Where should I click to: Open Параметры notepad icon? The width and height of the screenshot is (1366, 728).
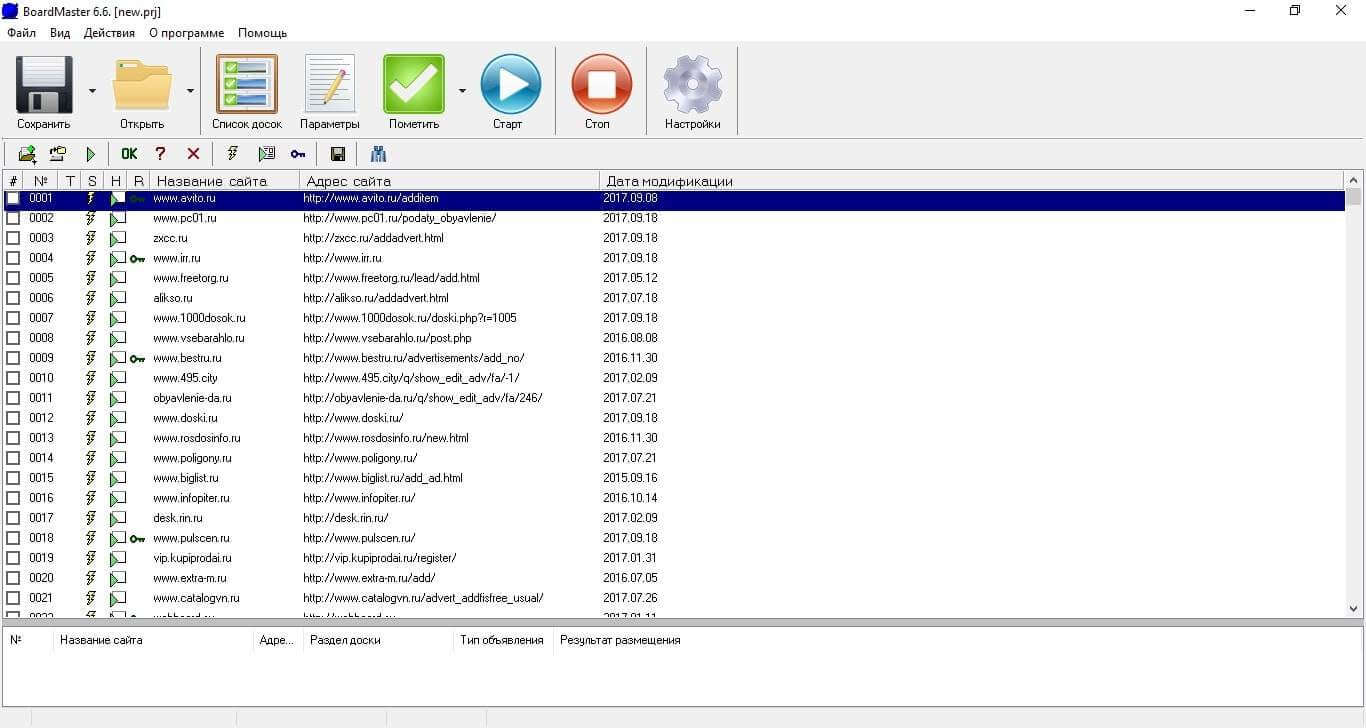pyautogui.click(x=329, y=84)
